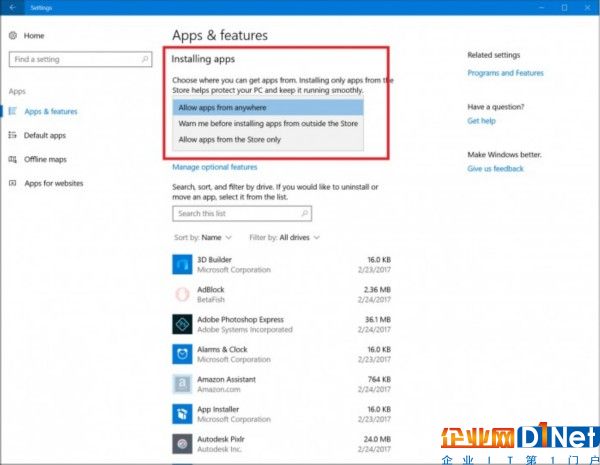Select Adobe Photoshop Express entry name
This screenshot has width=600, height=465.
pyautogui.click(x=240, y=320)
